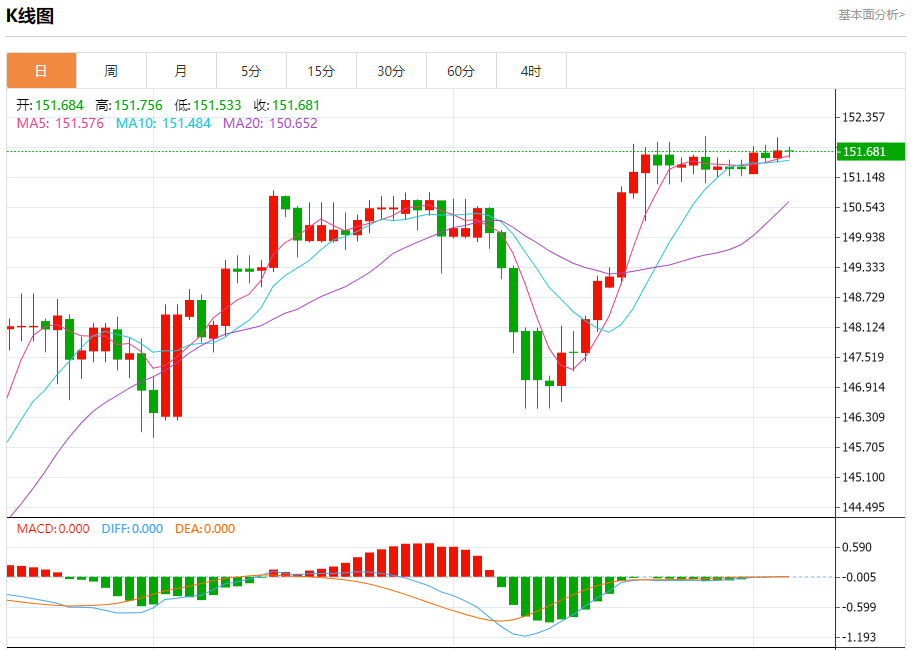
Task: Click the 150.543 price axis label
Action: tap(864, 207)
